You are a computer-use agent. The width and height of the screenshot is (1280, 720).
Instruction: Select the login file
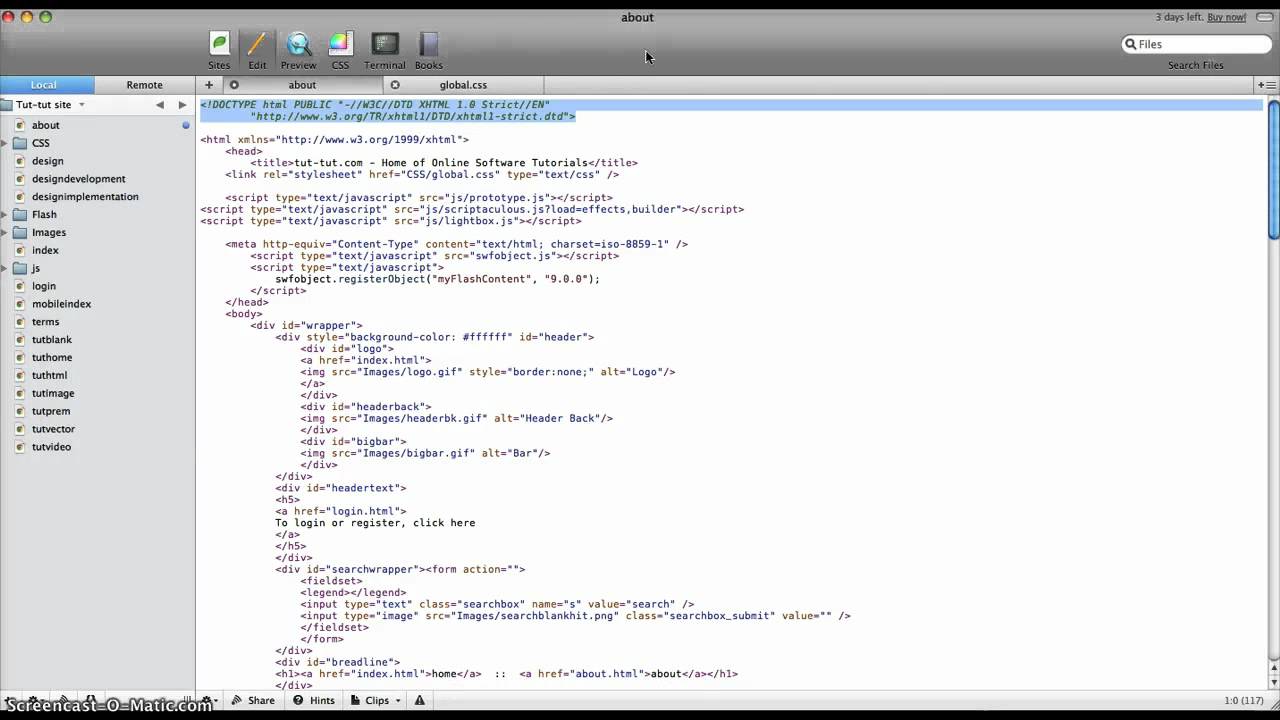(x=44, y=286)
